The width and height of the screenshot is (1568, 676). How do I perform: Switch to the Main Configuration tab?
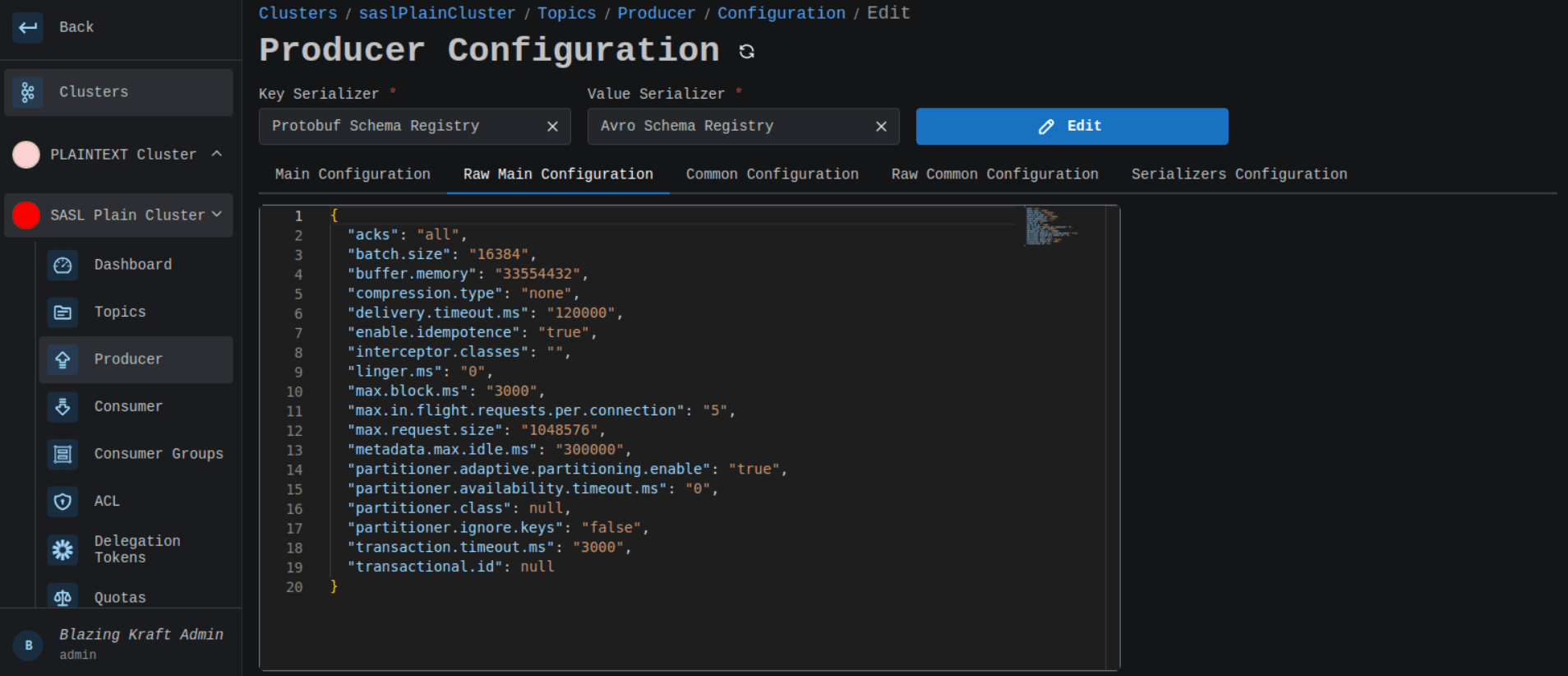(x=353, y=174)
